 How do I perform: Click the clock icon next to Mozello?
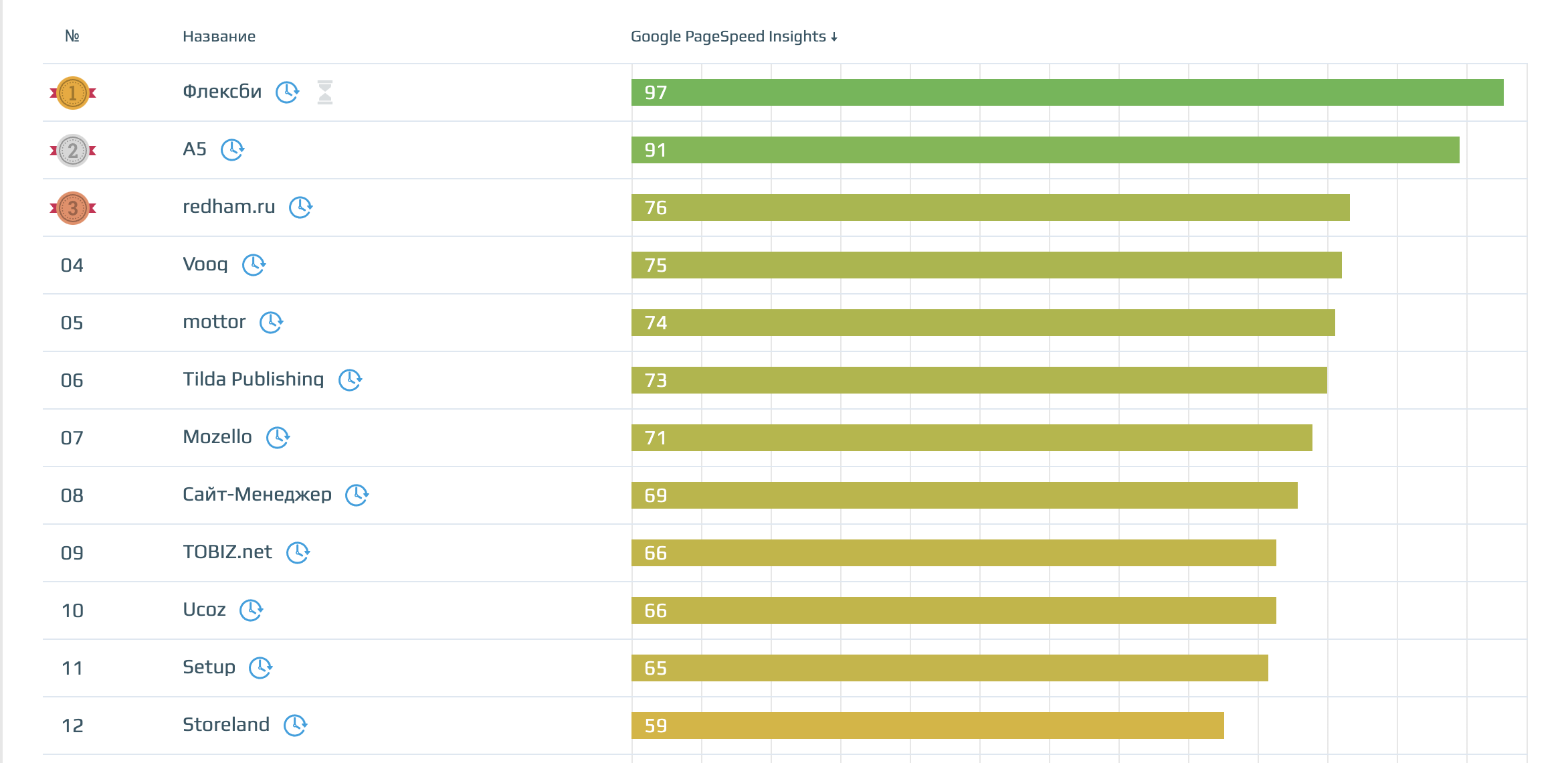[x=278, y=438]
